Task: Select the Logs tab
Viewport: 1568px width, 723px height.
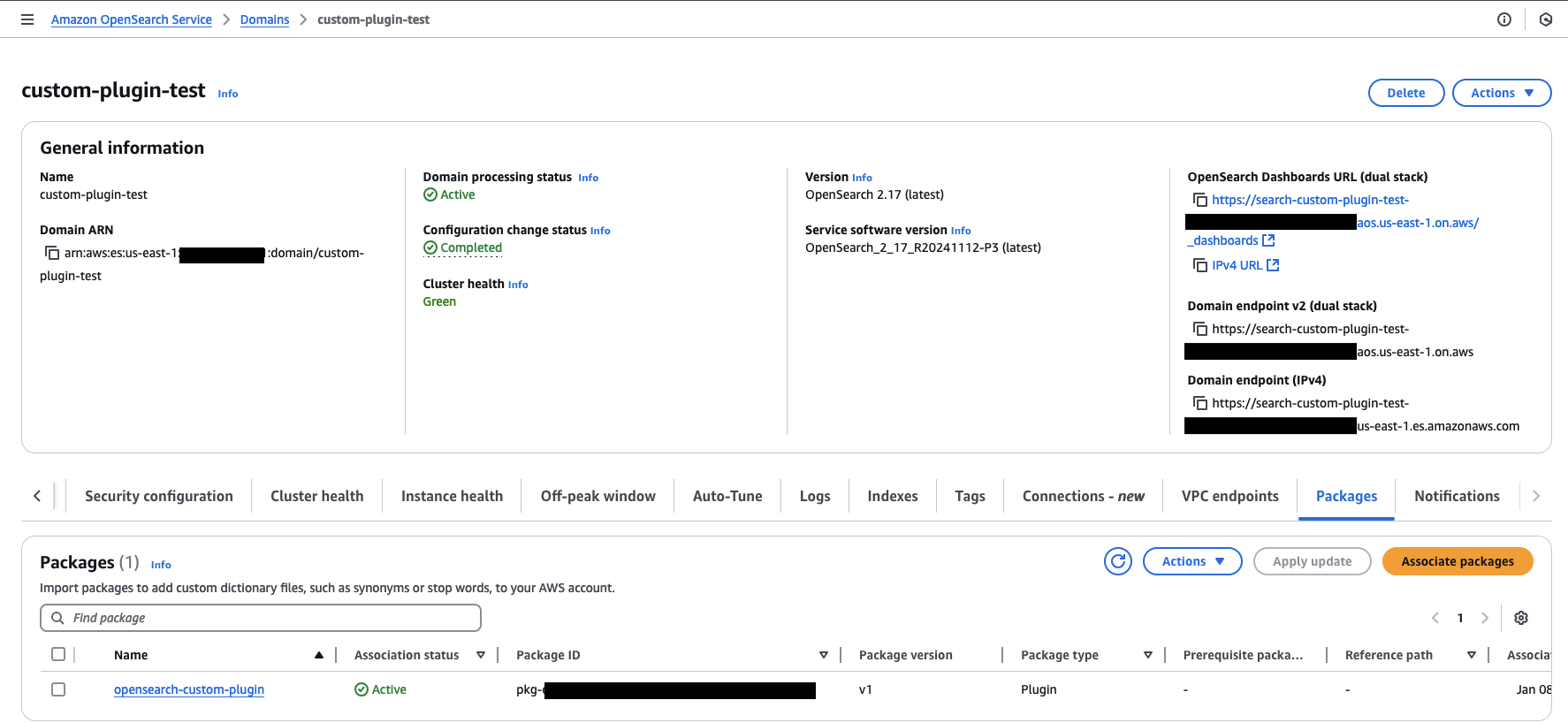Action: coord(815,497)
